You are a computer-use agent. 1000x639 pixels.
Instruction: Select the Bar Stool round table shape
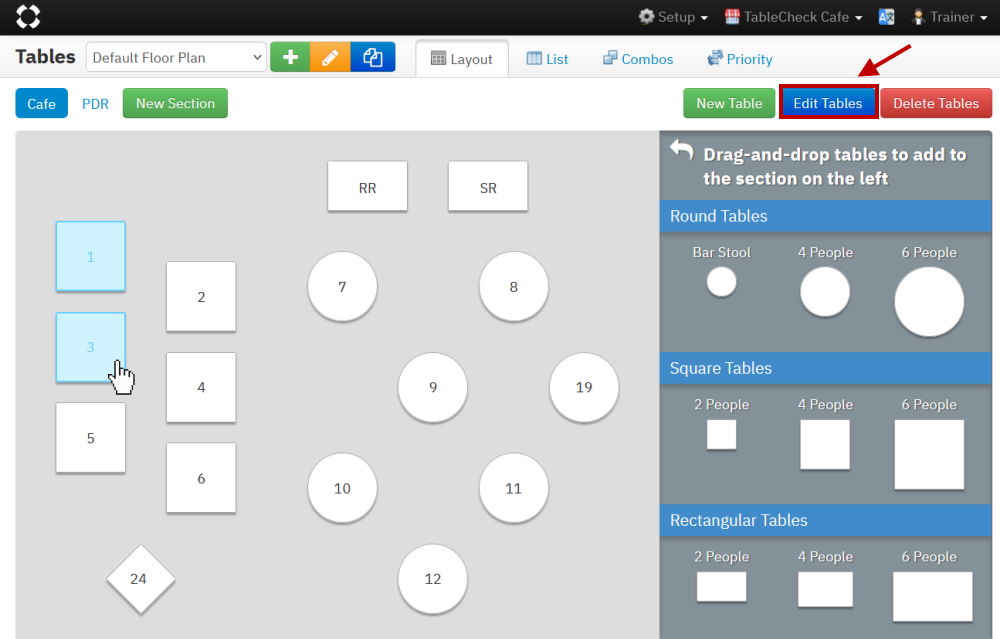721,282
